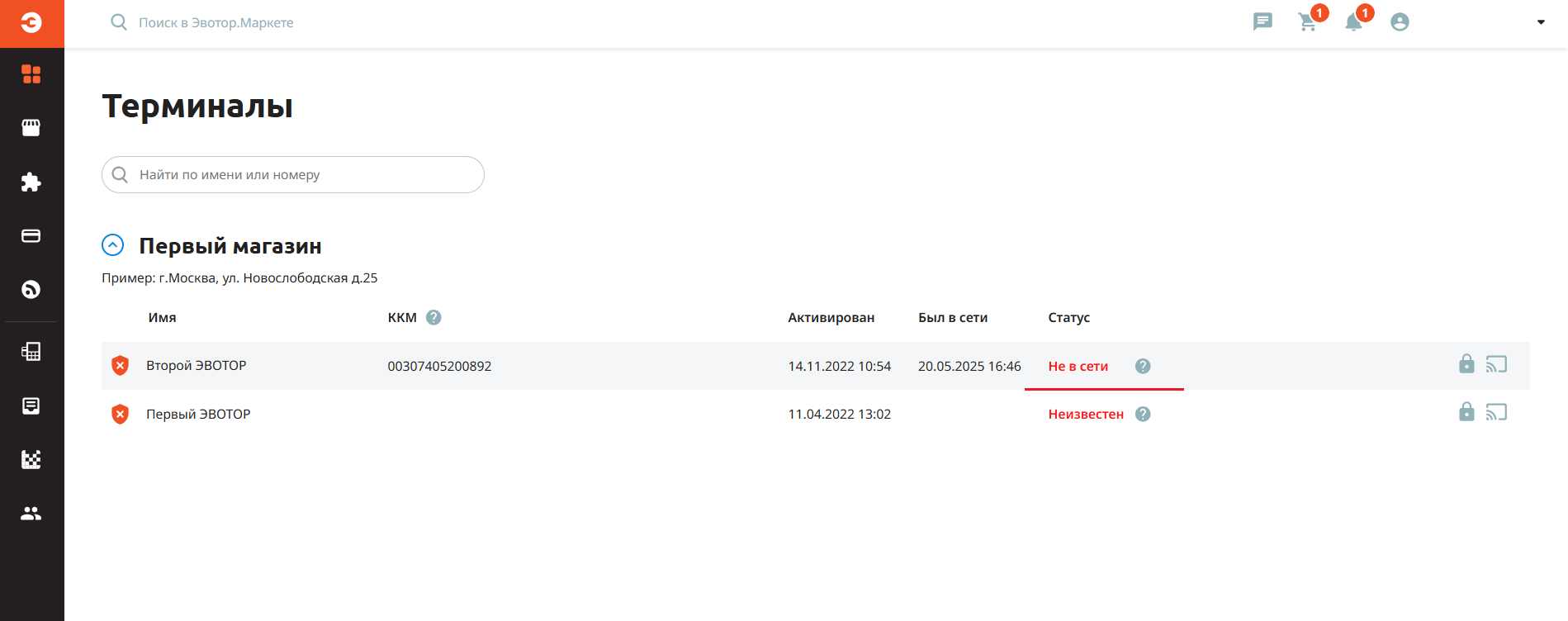The width and height of the screenshot is (1568, 621).
Task: Click the Имя column header
Action: (163, 317)
